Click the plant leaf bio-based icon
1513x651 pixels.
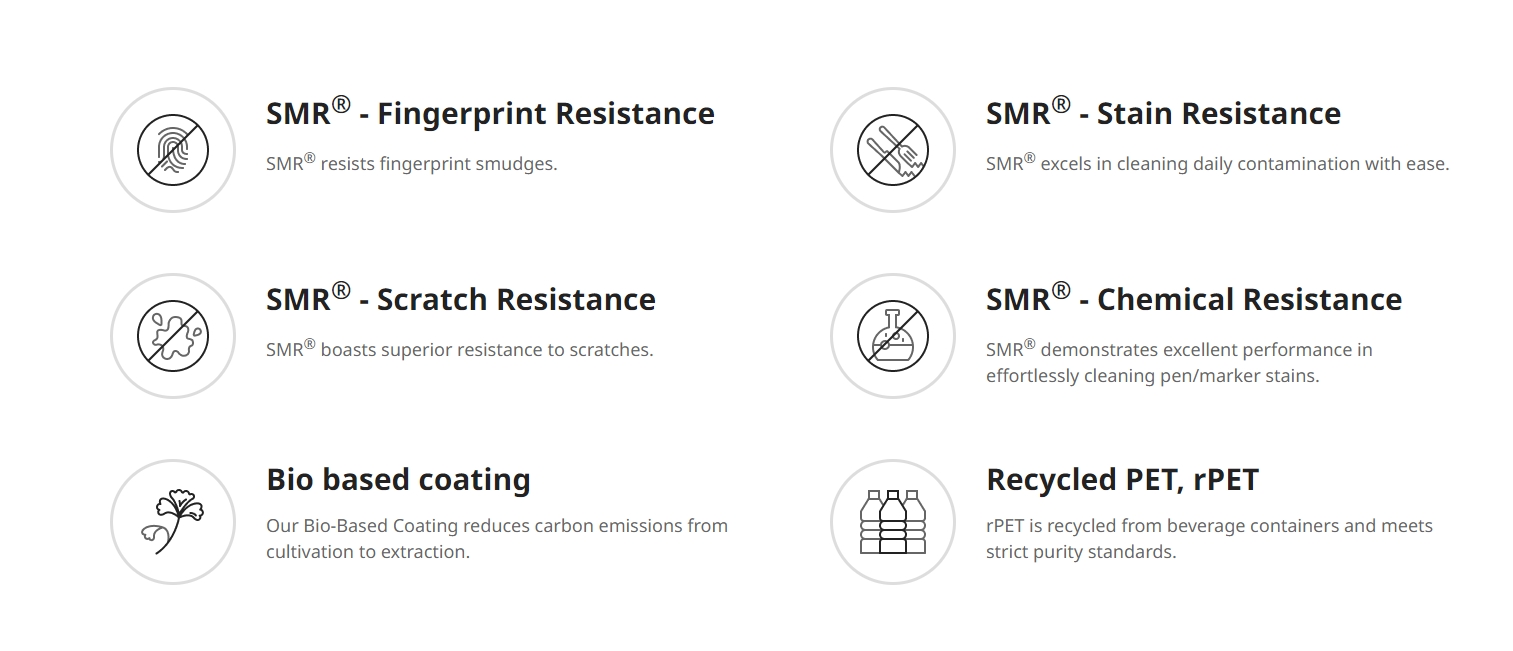point(173,522)
